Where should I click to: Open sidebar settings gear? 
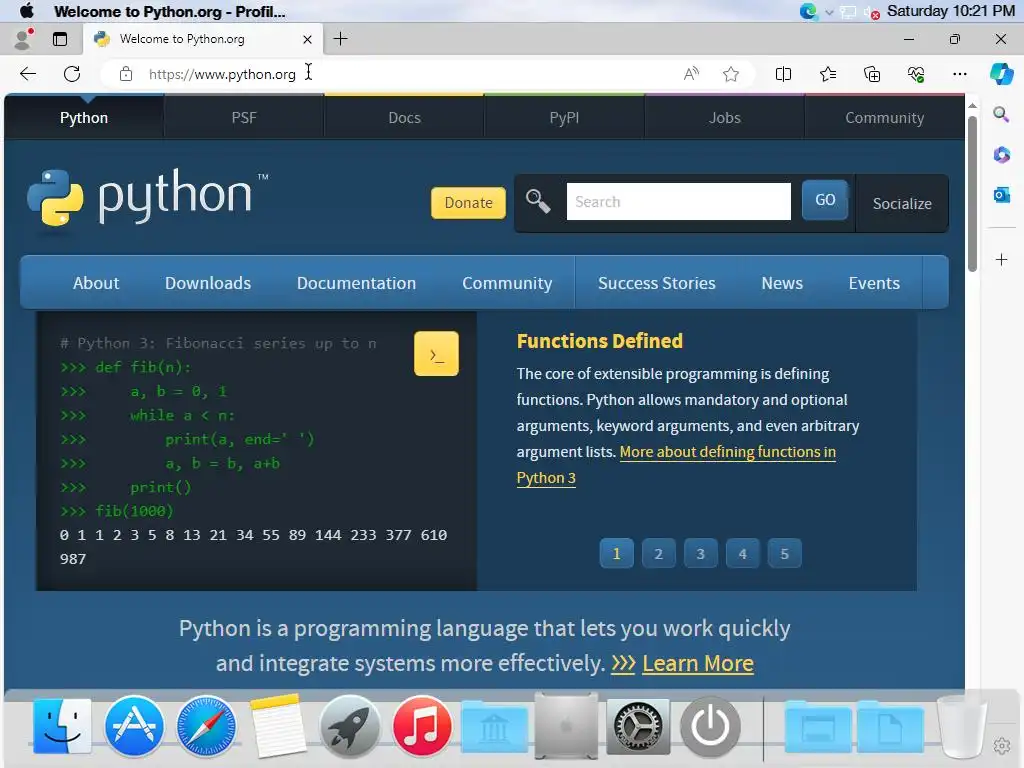pyautogui.click(x=1001, y=745)
